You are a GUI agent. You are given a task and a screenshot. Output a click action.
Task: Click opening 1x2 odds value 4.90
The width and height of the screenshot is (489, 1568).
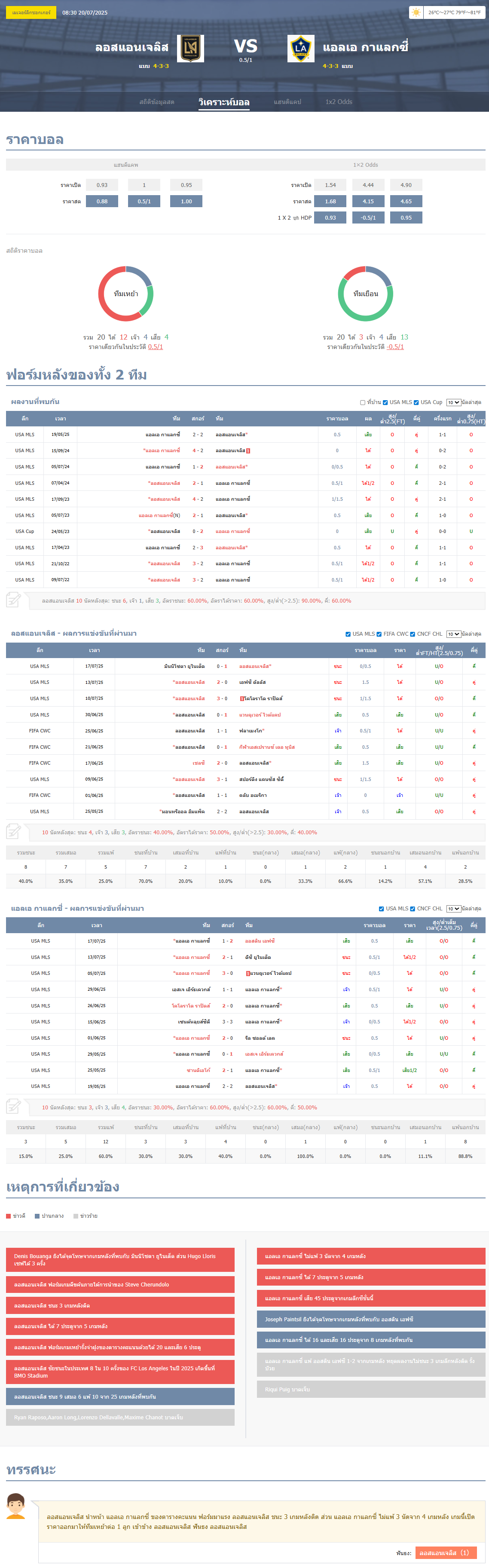tap(406, 185)
